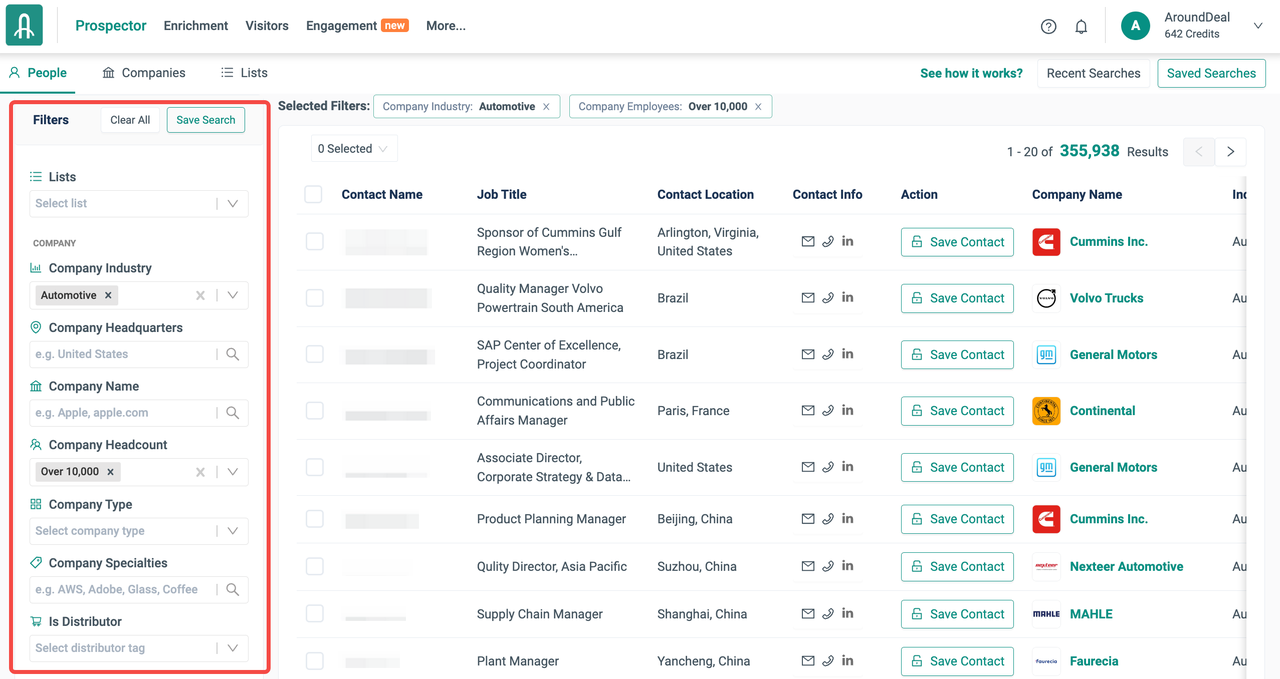Open the 0 Selected dropdown
1280x679 pixels.
click(x=354, y=149)
